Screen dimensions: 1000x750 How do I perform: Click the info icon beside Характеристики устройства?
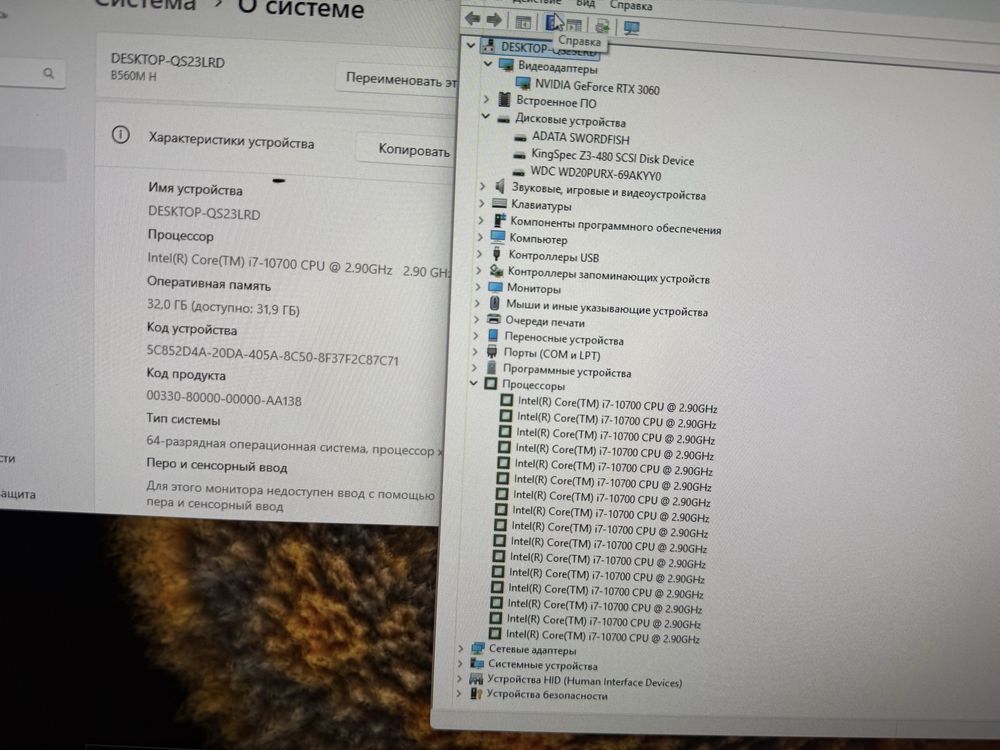pyautogui.click(x=121, y=135)
